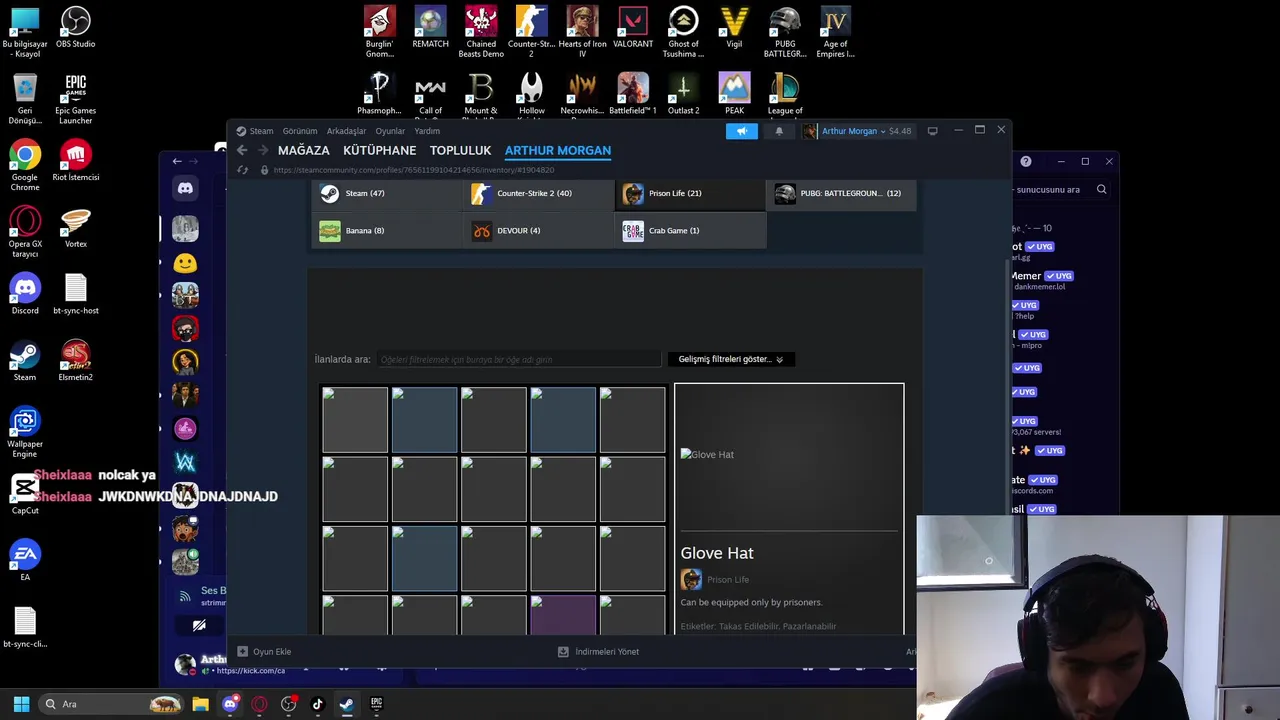
Task: Select the Opera GX tarayıcı desktop icon
Action: coord(25,232)
